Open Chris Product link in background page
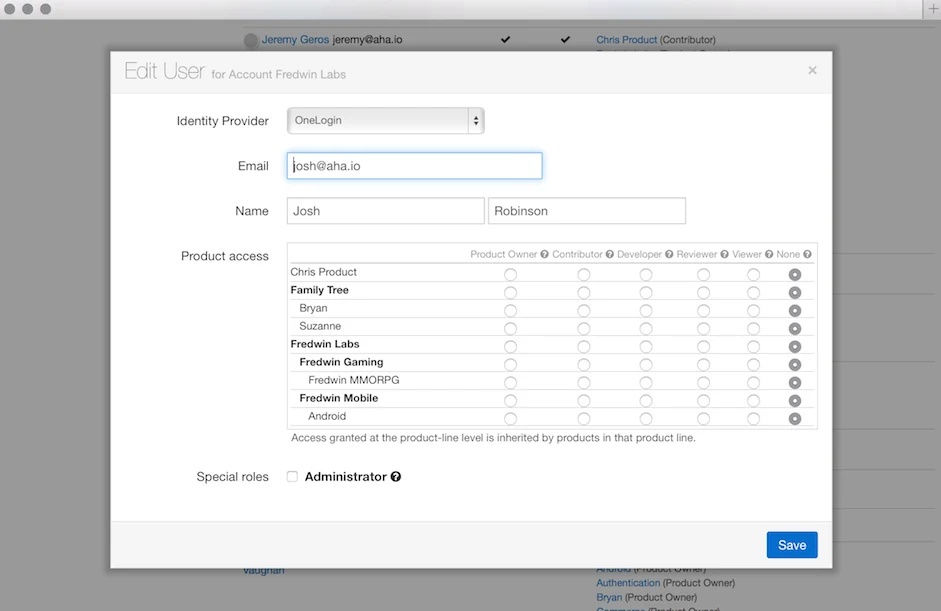This screenshot has height=611, width=941. (627, 40)
